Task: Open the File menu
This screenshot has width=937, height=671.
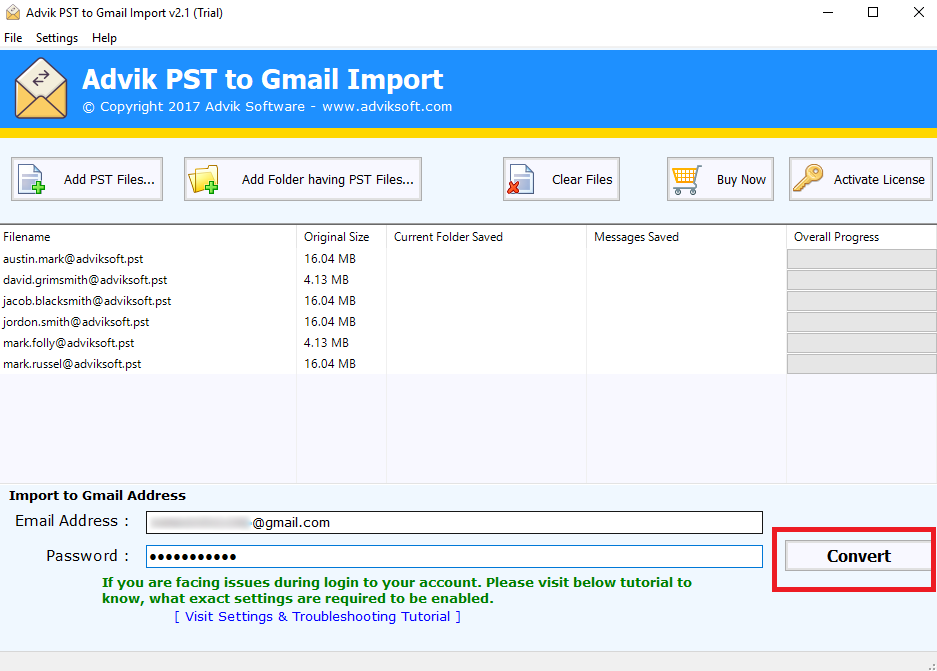Action: (x=13, y=38)
